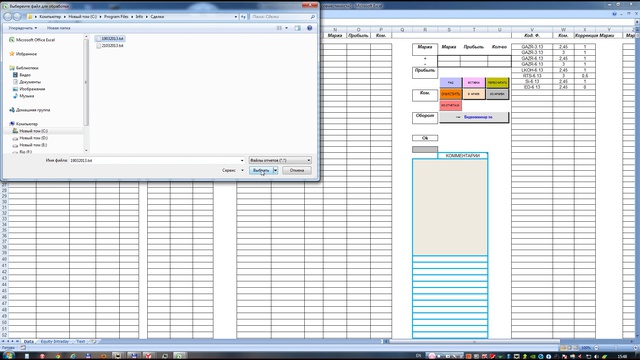Image resolution: width=640 pixels, height=360 pixels.
Task: Click Новая папка button
Action: click(x=58, y=28)
